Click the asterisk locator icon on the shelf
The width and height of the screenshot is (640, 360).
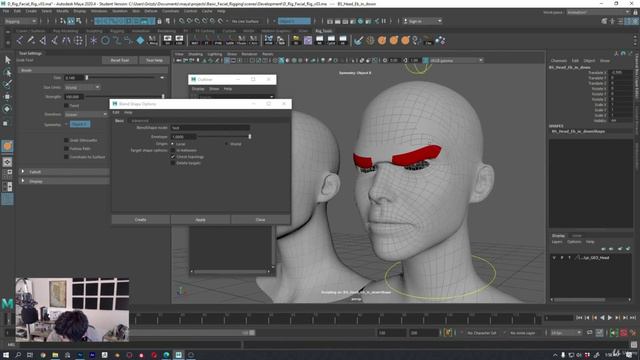(x=93, y=40)
